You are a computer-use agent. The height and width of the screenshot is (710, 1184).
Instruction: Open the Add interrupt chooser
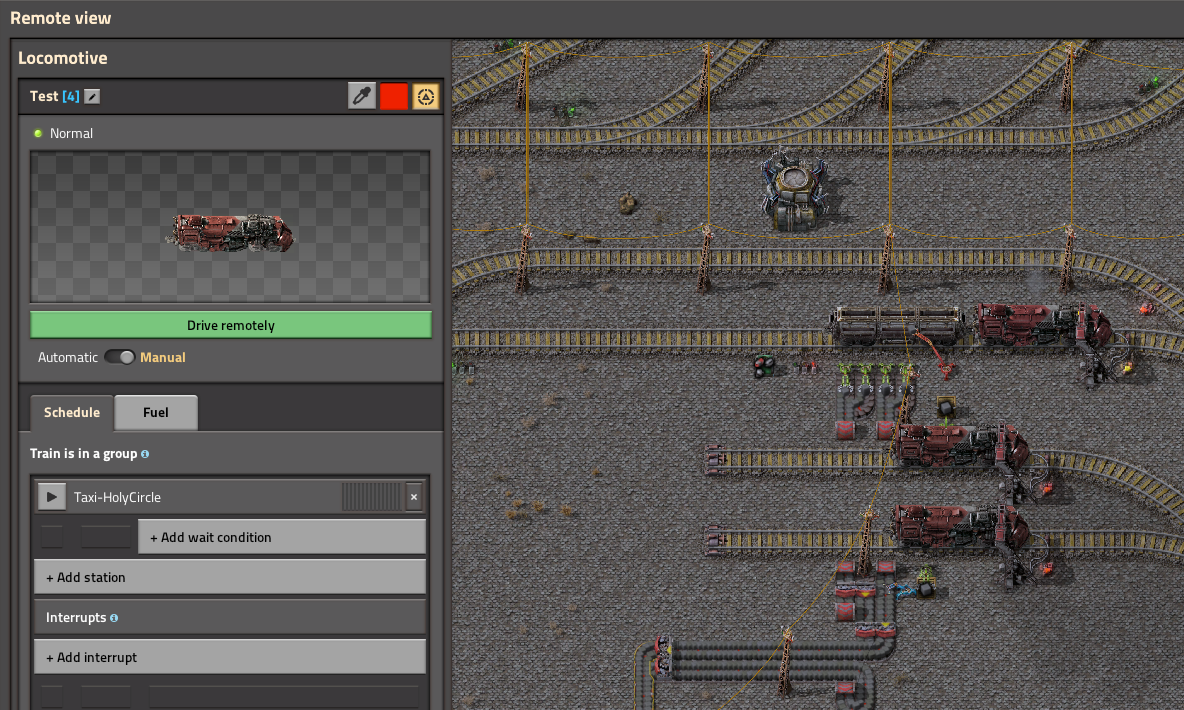(x=230, y=657)
